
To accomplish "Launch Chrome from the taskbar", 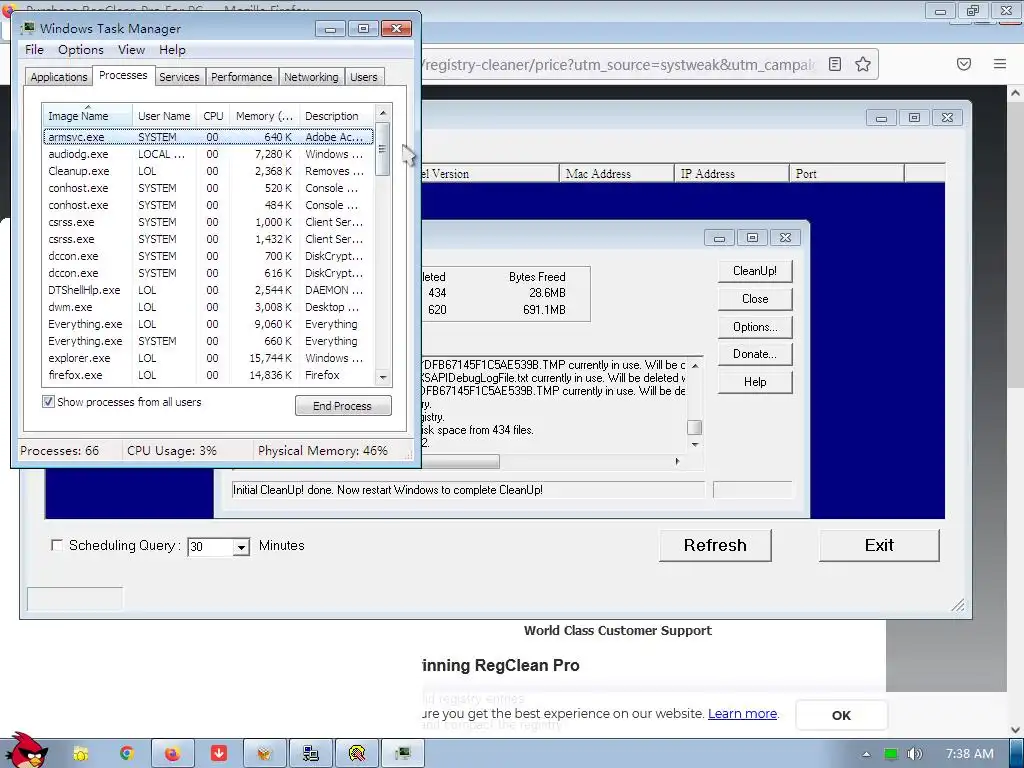I will click(127, 754).
